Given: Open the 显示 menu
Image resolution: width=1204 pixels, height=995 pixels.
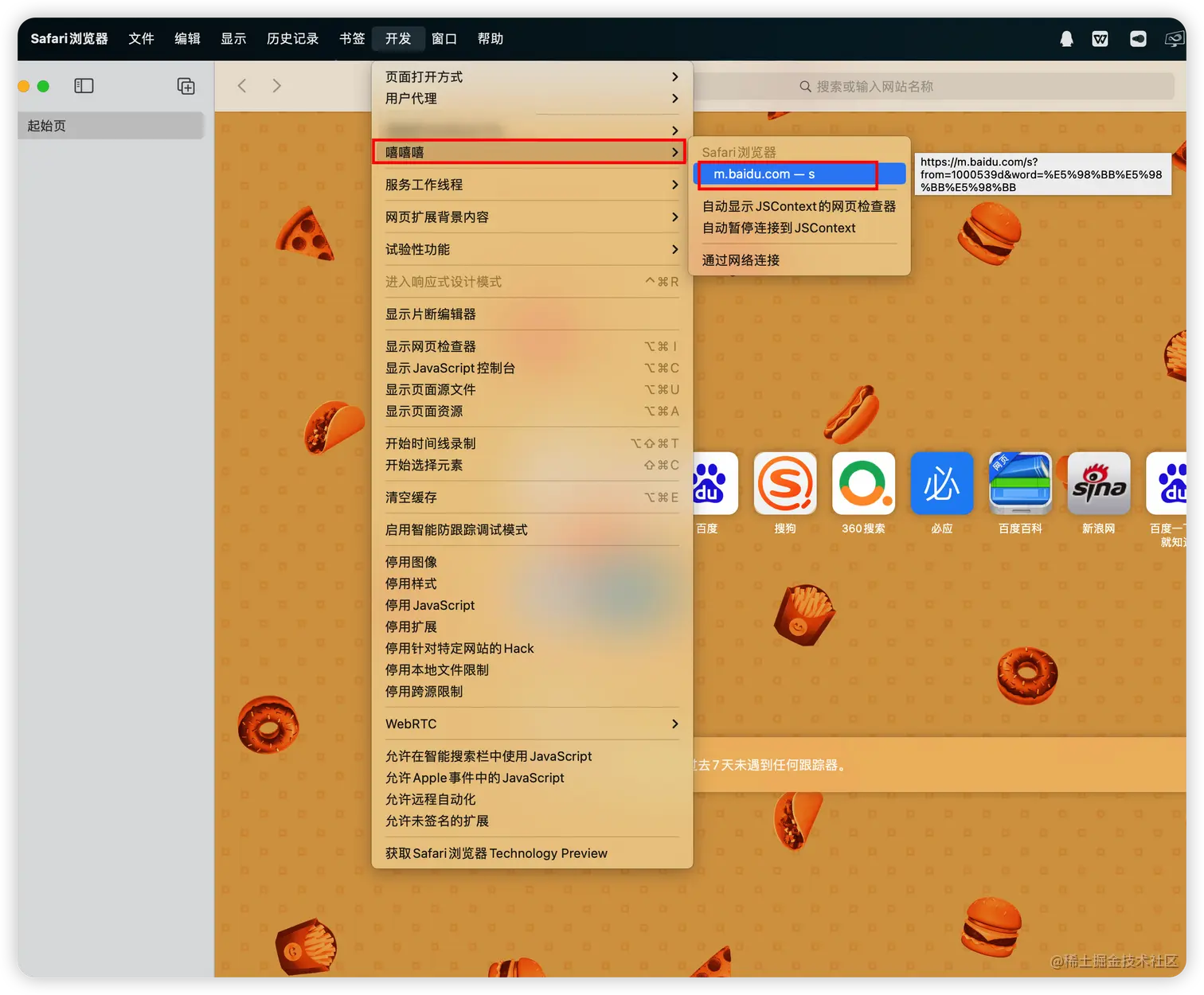Looking at the screenshot, I should (x=233, y=39).
